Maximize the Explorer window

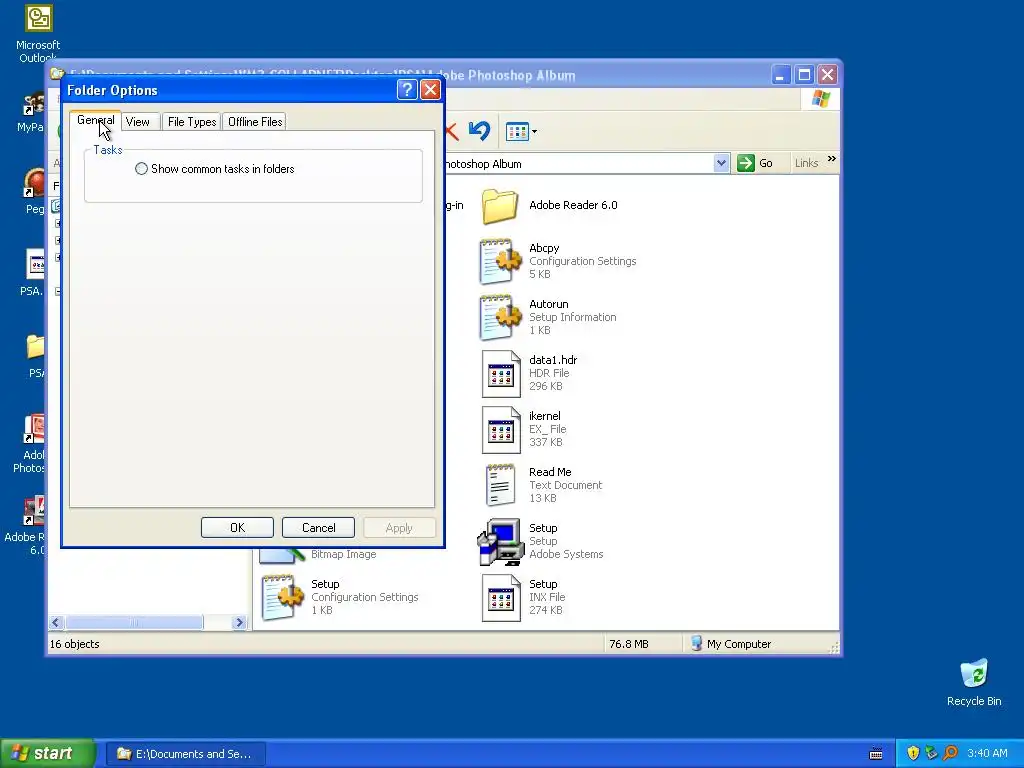804,74
